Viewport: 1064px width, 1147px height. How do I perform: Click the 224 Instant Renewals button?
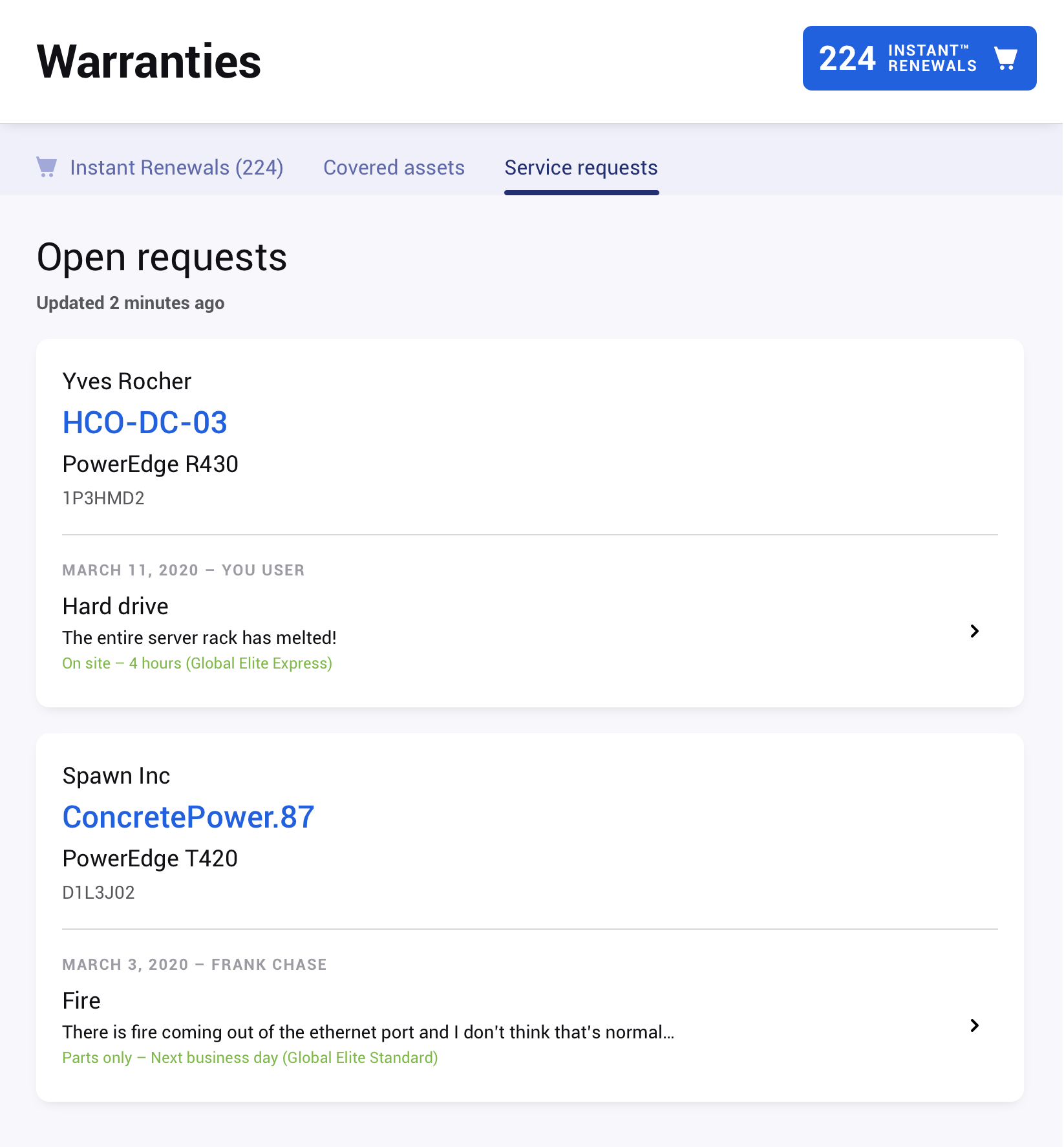pos(919,58)
